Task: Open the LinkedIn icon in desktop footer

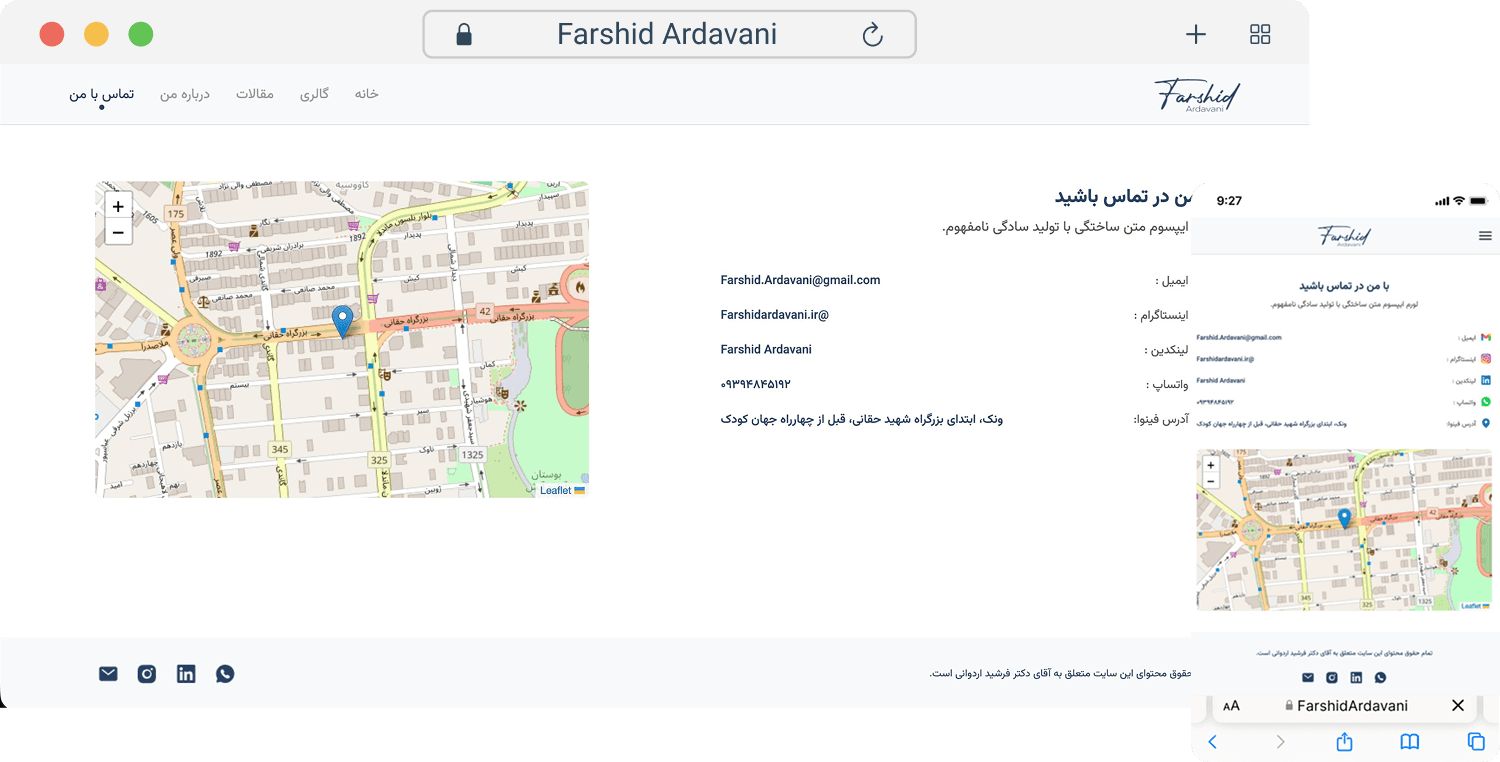Action: pos(186,674)
